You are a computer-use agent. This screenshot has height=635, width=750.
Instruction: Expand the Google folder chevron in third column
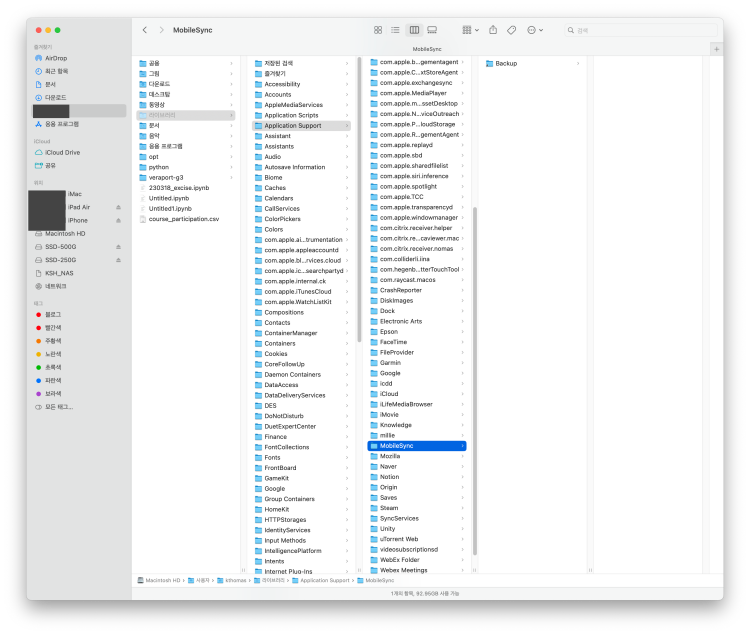pos(463,373)
